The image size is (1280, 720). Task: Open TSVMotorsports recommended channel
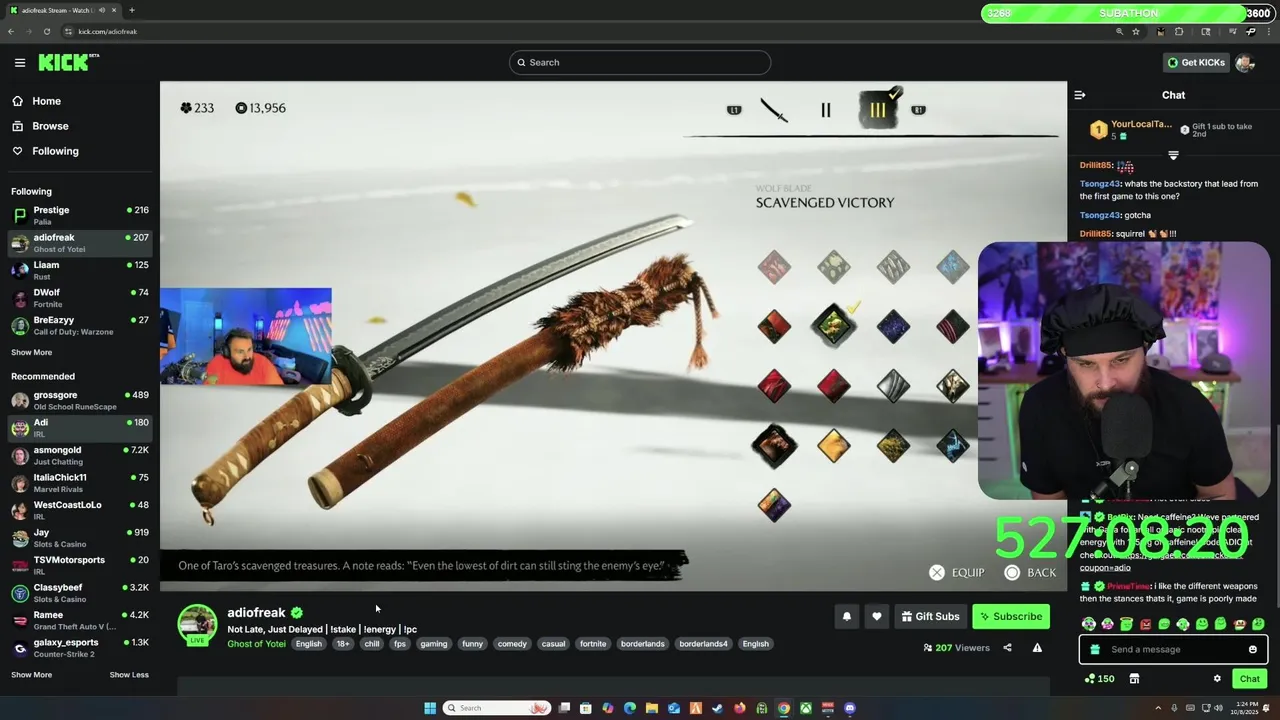(80, 565)
